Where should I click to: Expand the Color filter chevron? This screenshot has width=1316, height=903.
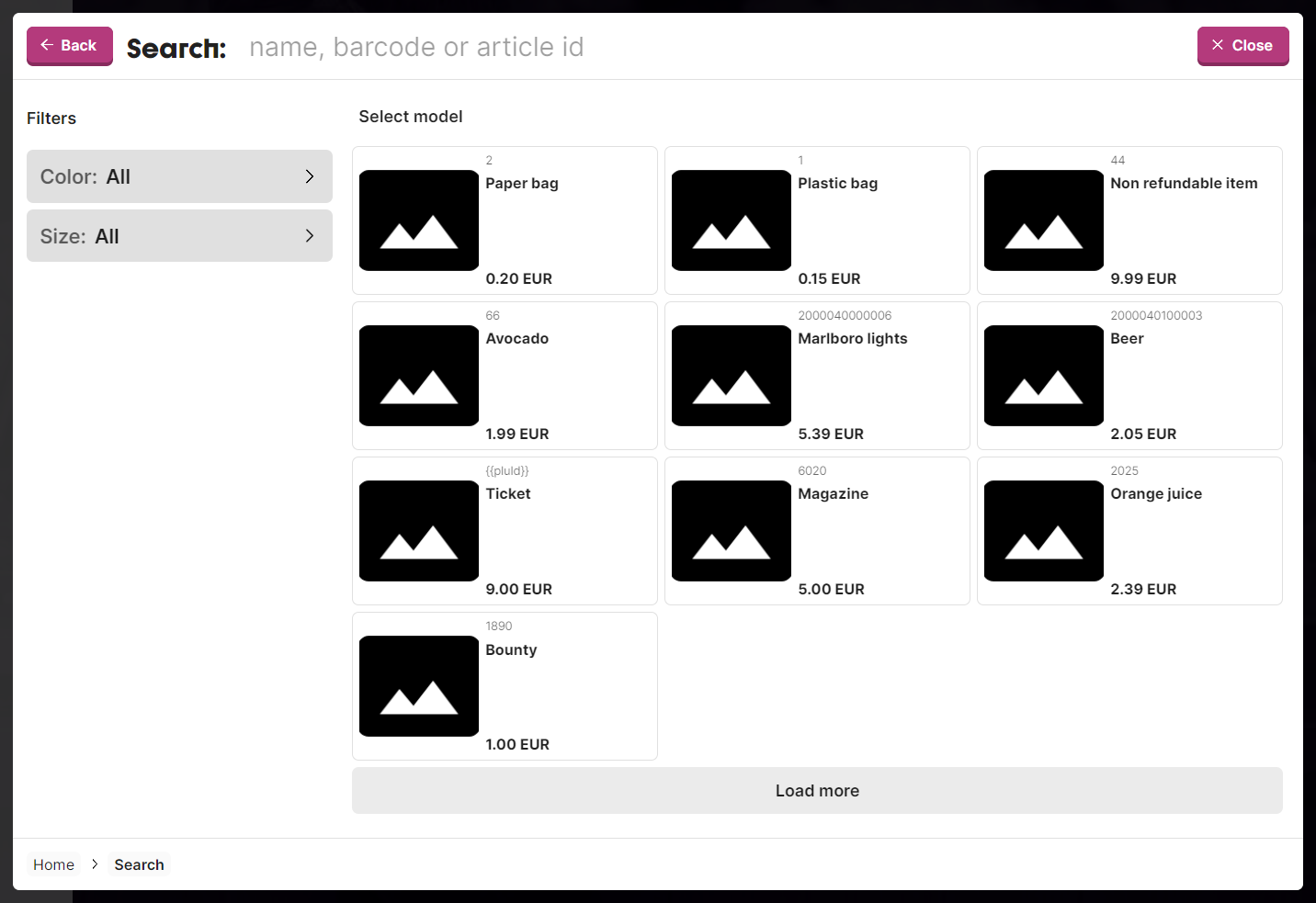310,176
